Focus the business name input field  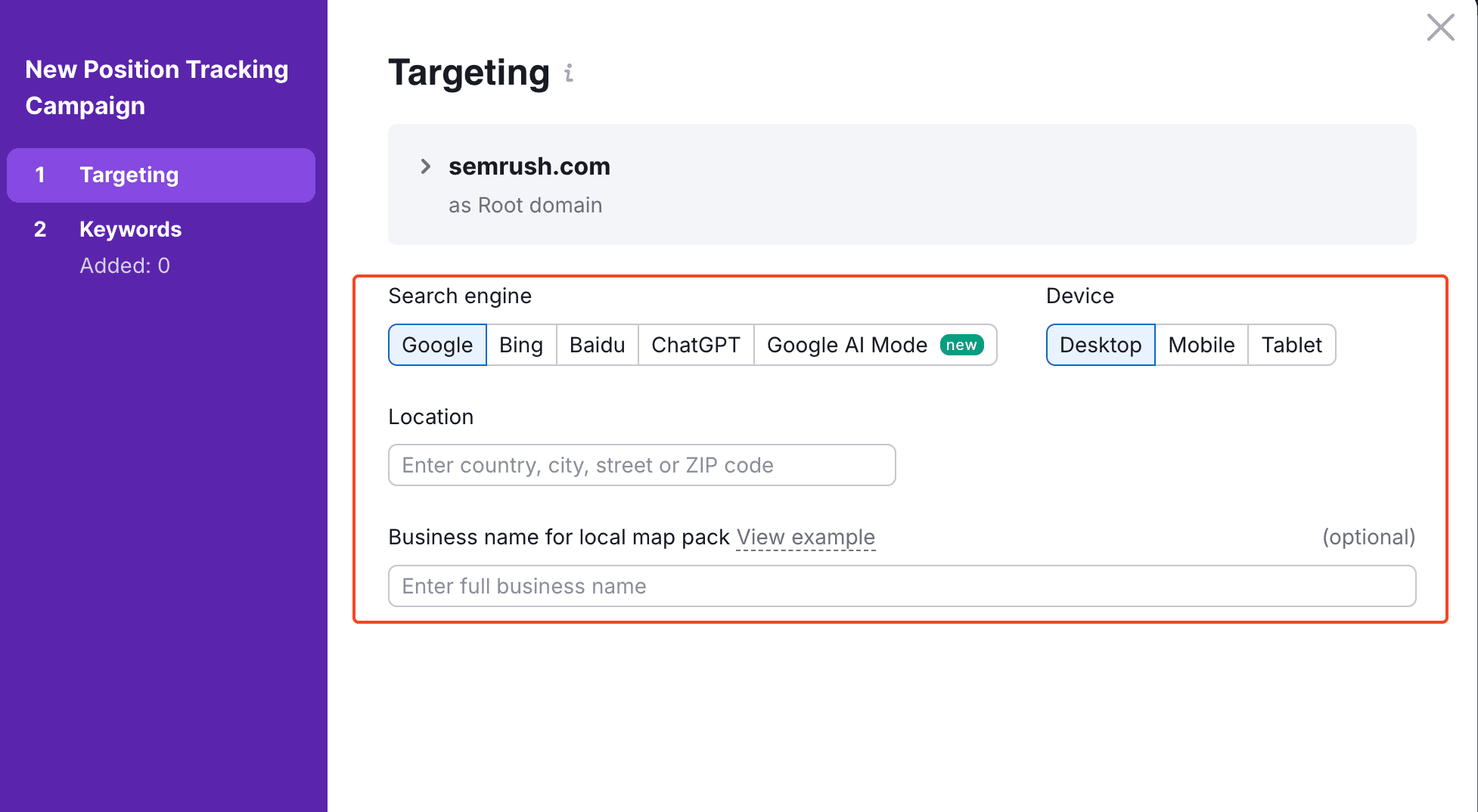(x=902, y=586)
